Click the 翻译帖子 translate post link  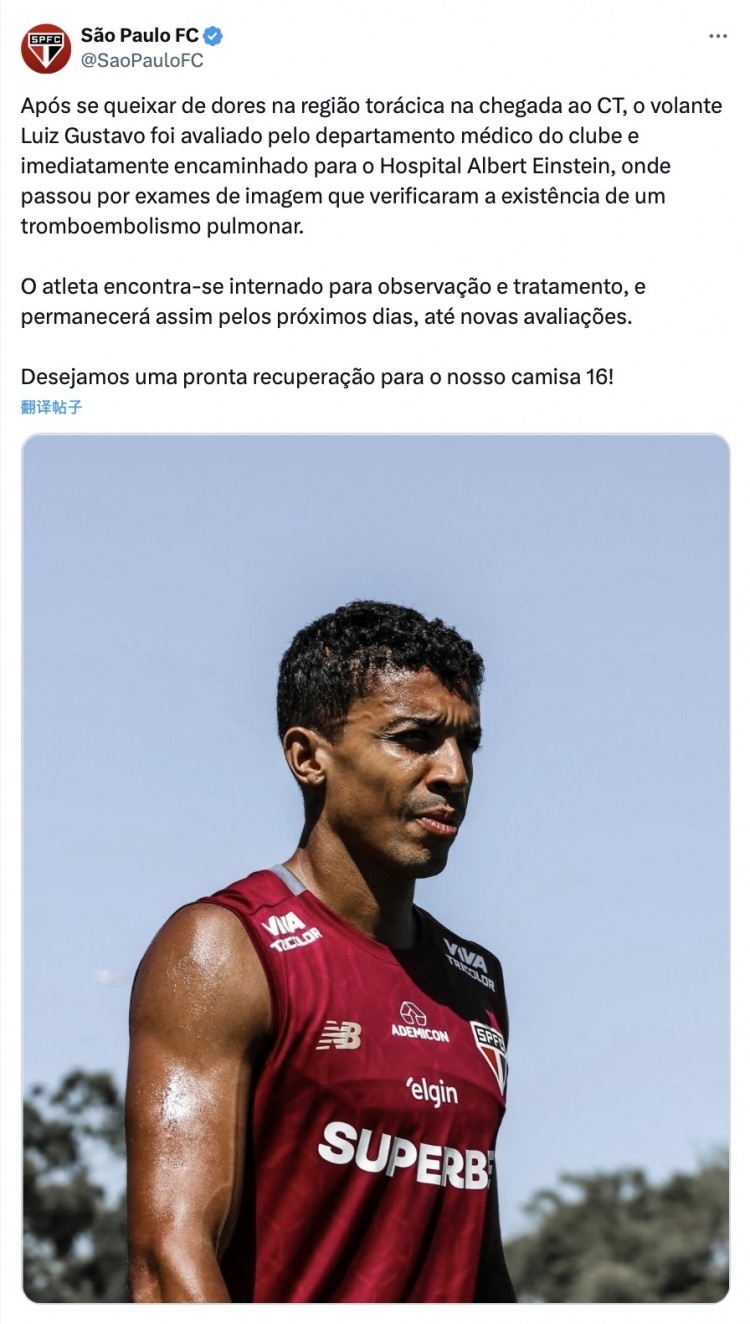pos(51,407)
